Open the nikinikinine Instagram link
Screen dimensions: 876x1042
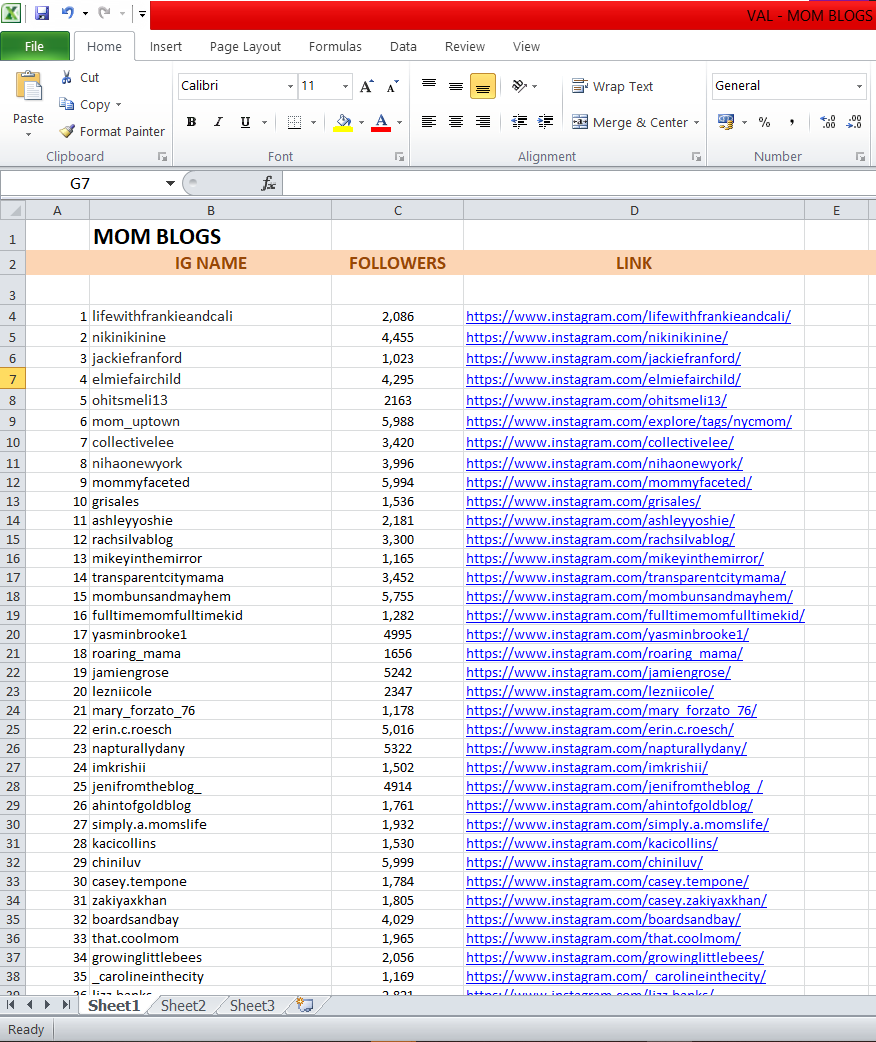[x=597, y=338]
